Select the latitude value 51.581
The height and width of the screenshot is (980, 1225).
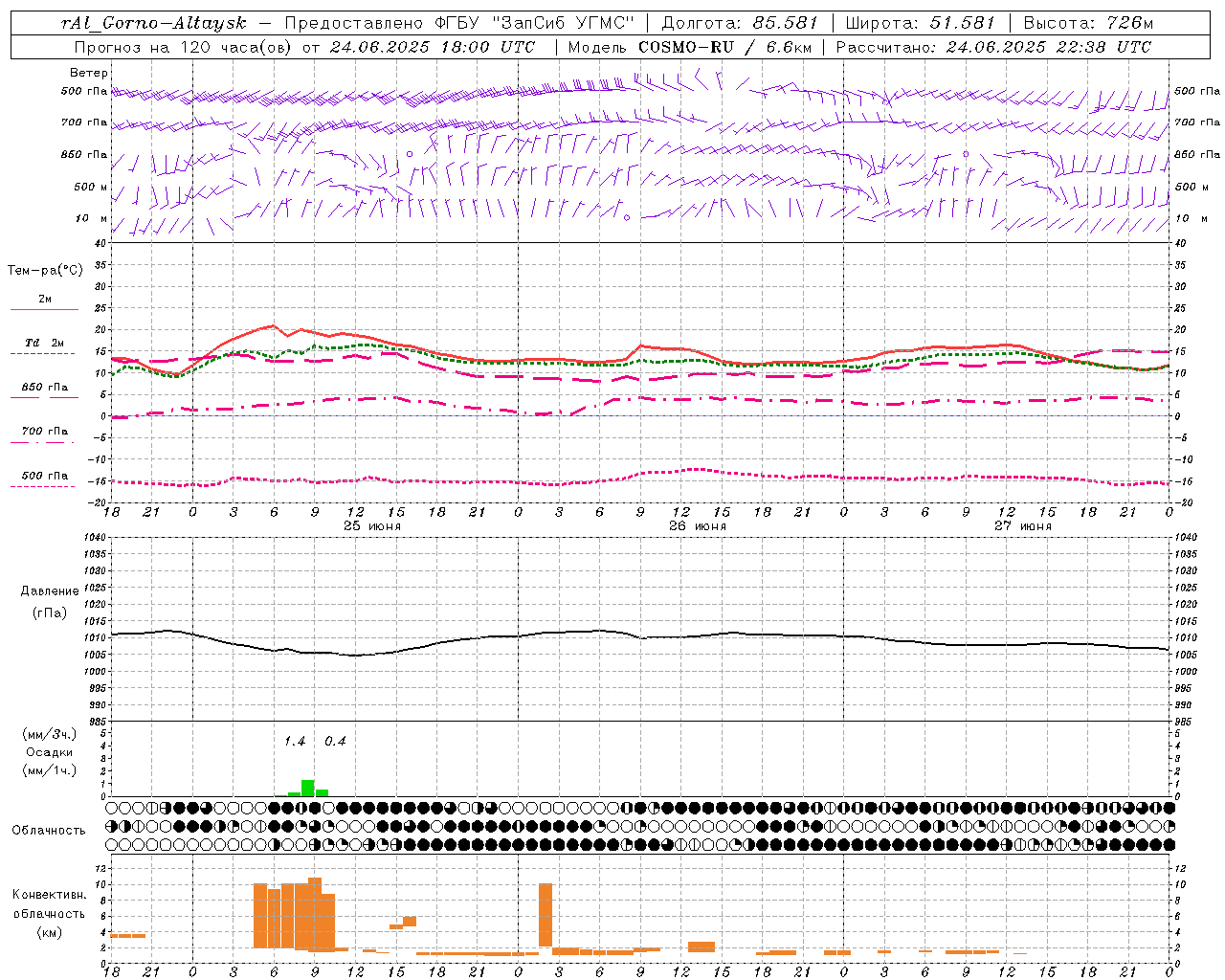pos(962,23)
